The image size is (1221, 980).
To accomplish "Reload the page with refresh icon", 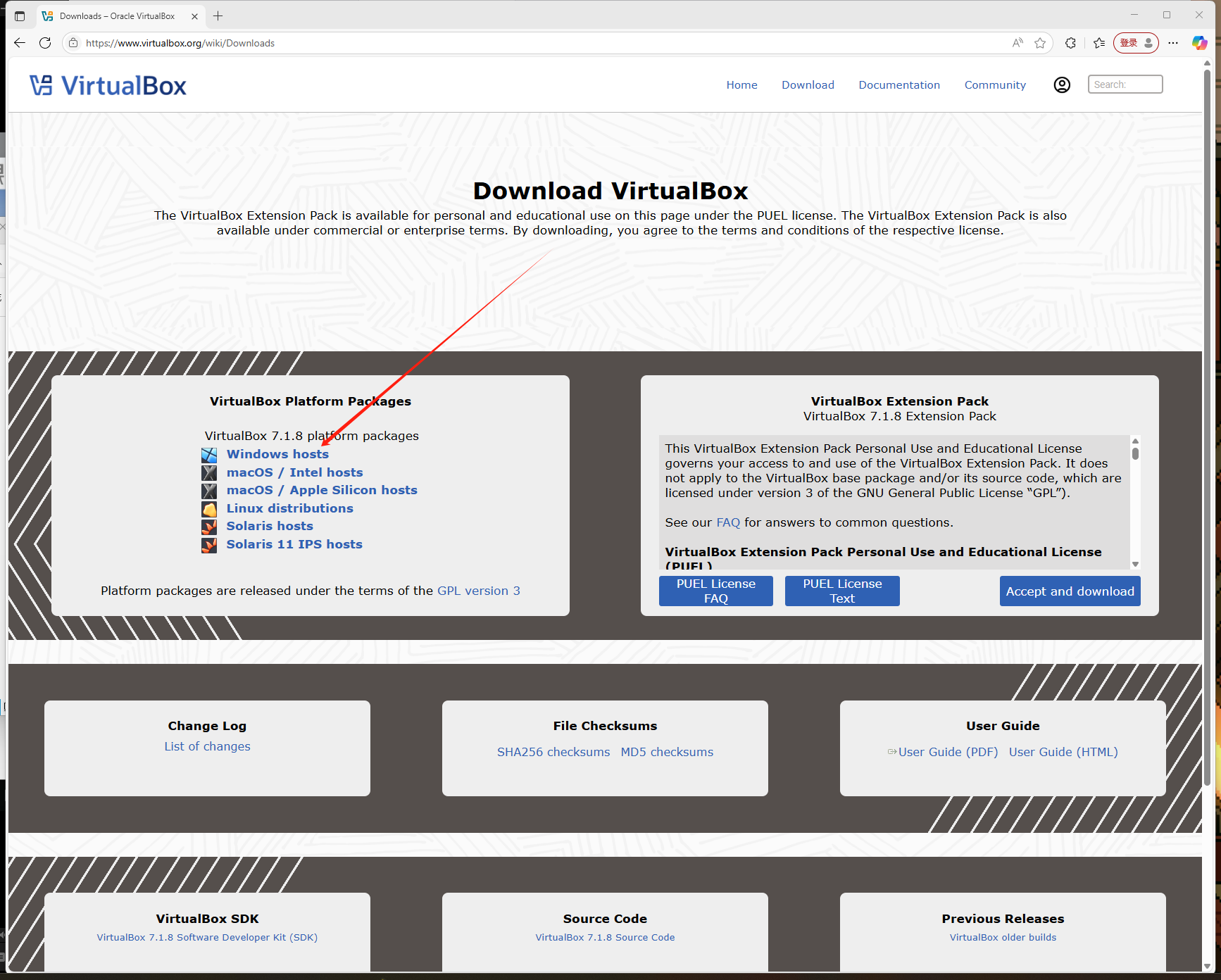I will (45, 43).
